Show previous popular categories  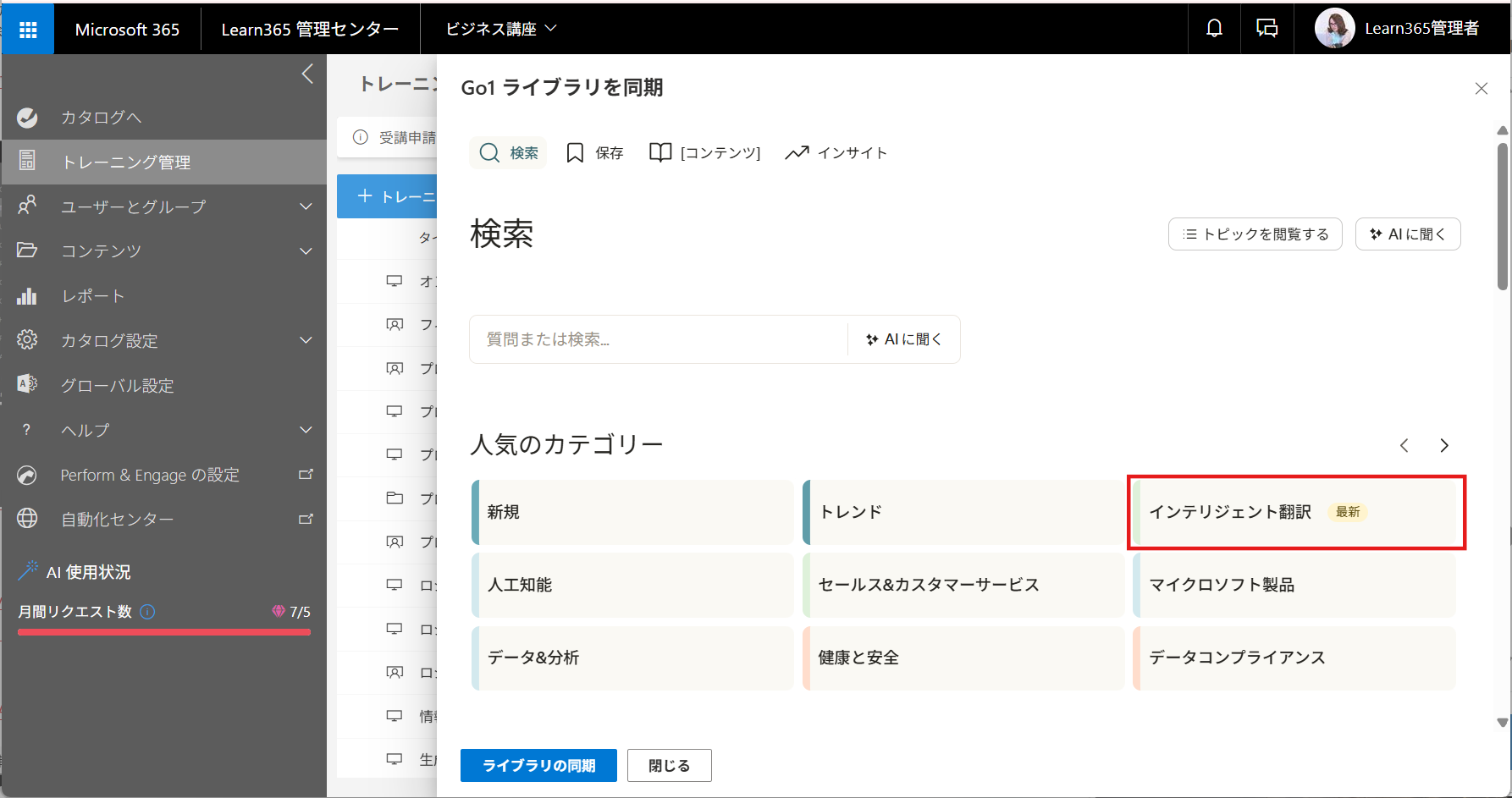pos(1404,445)
